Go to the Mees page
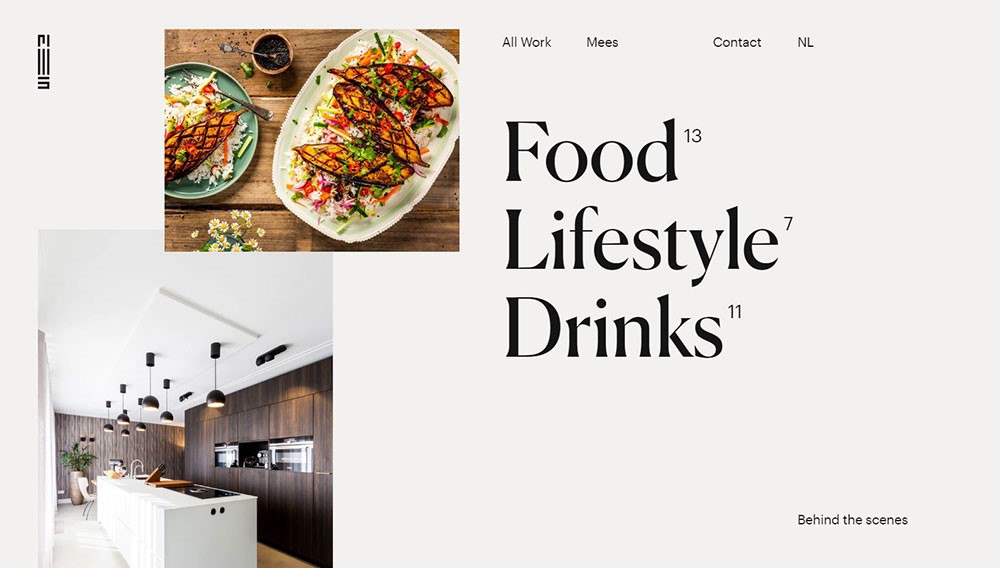Viewport: 1000px width, 568px height. [602, 42]
